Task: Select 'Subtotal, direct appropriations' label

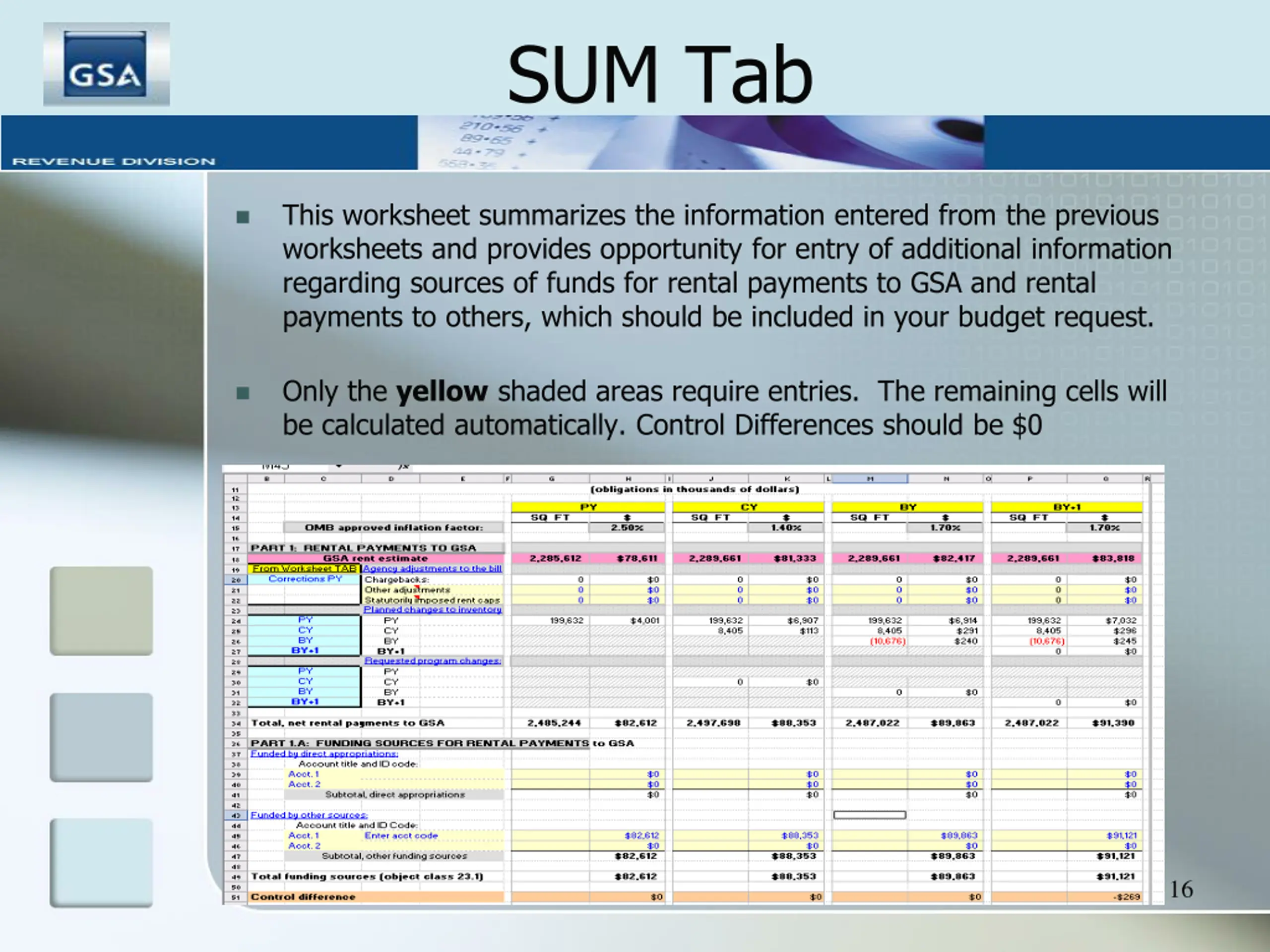Action: click(394, 795)
